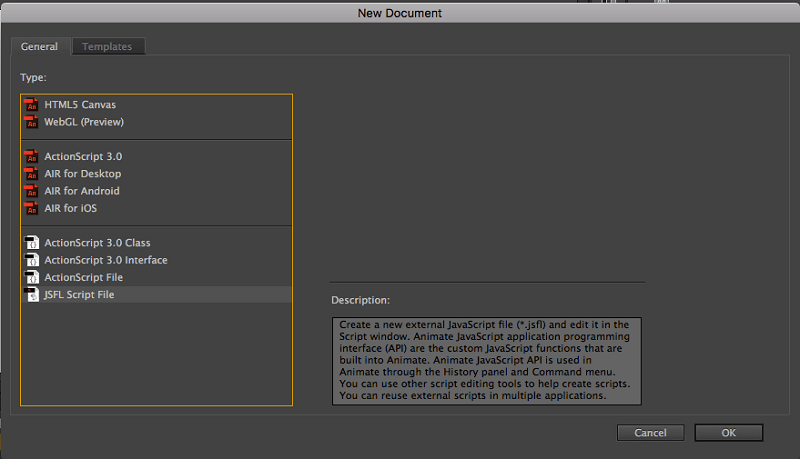Select the General tab
This screenshot has height=459, width=800.
pyautogui.click(x=40, y=46)
